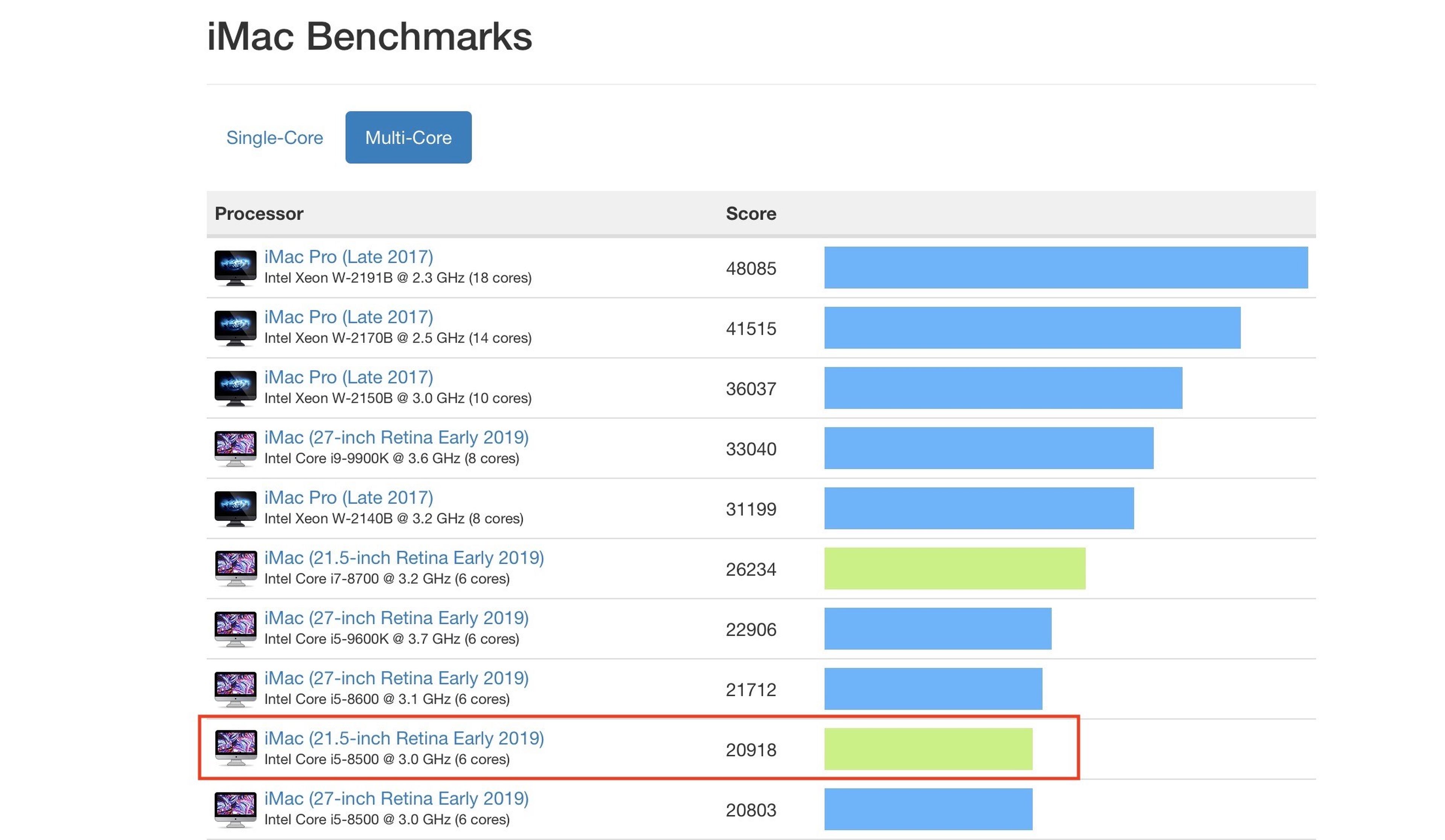The image size is (1445, 840).
Task: Click text 'Intel Core i9-9900K @ 3.6 GHz (8 cores)'
Action: (x=392, y=459)
